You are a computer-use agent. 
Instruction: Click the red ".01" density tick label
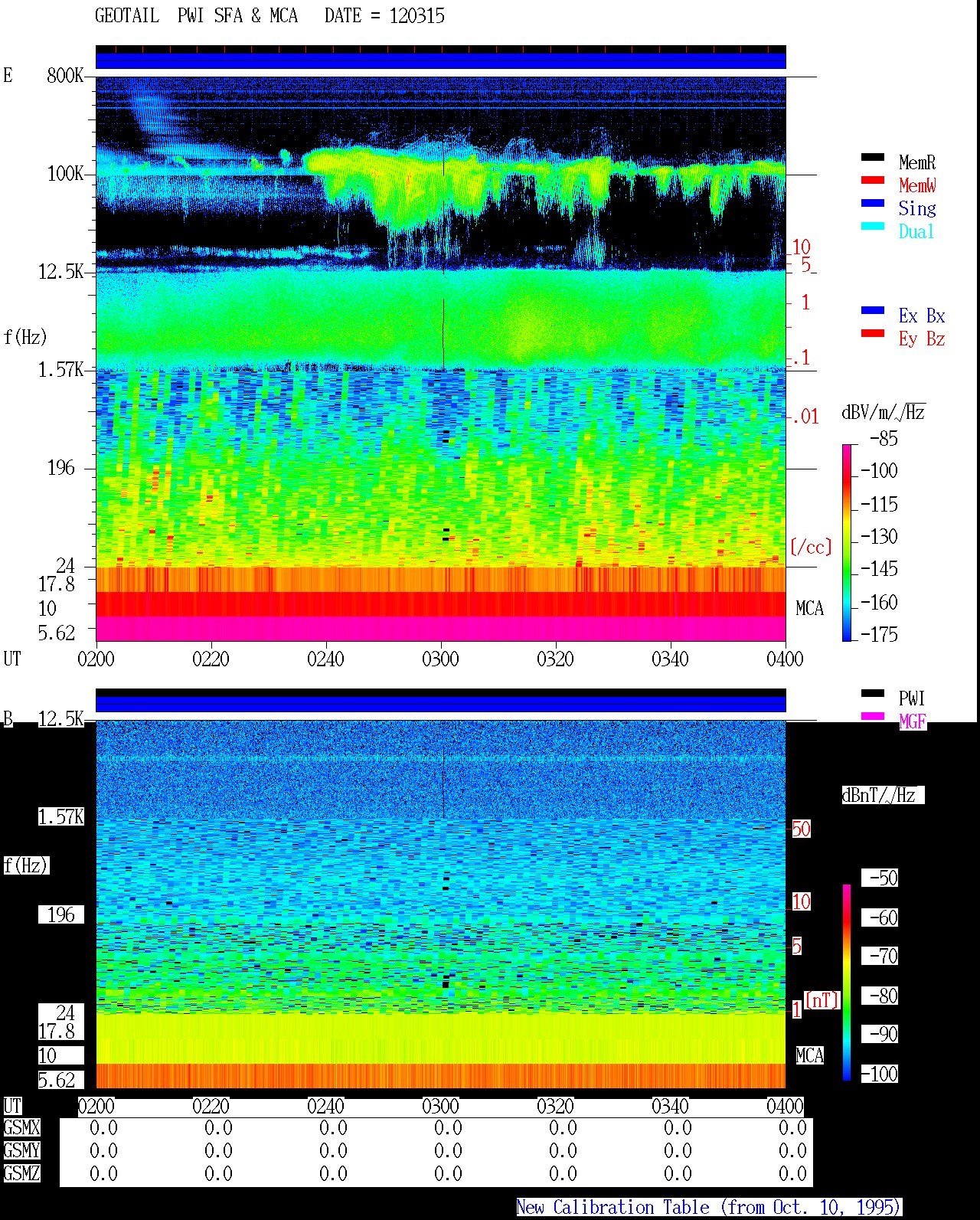(805, 417)
